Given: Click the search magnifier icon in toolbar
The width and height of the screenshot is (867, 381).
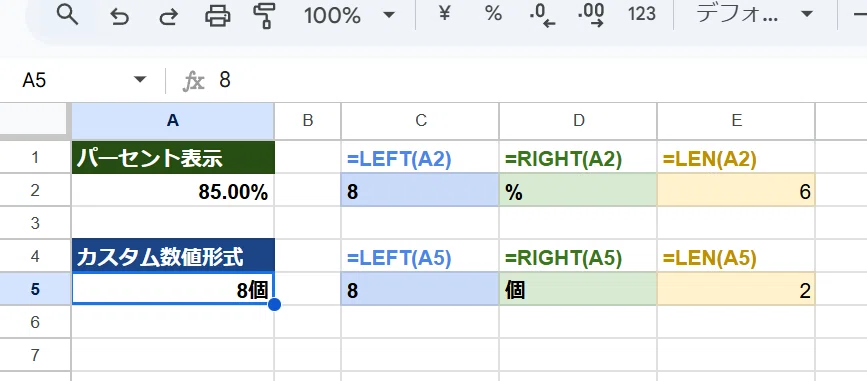Looking at the screenshot, I should click(x=68, y=15).
